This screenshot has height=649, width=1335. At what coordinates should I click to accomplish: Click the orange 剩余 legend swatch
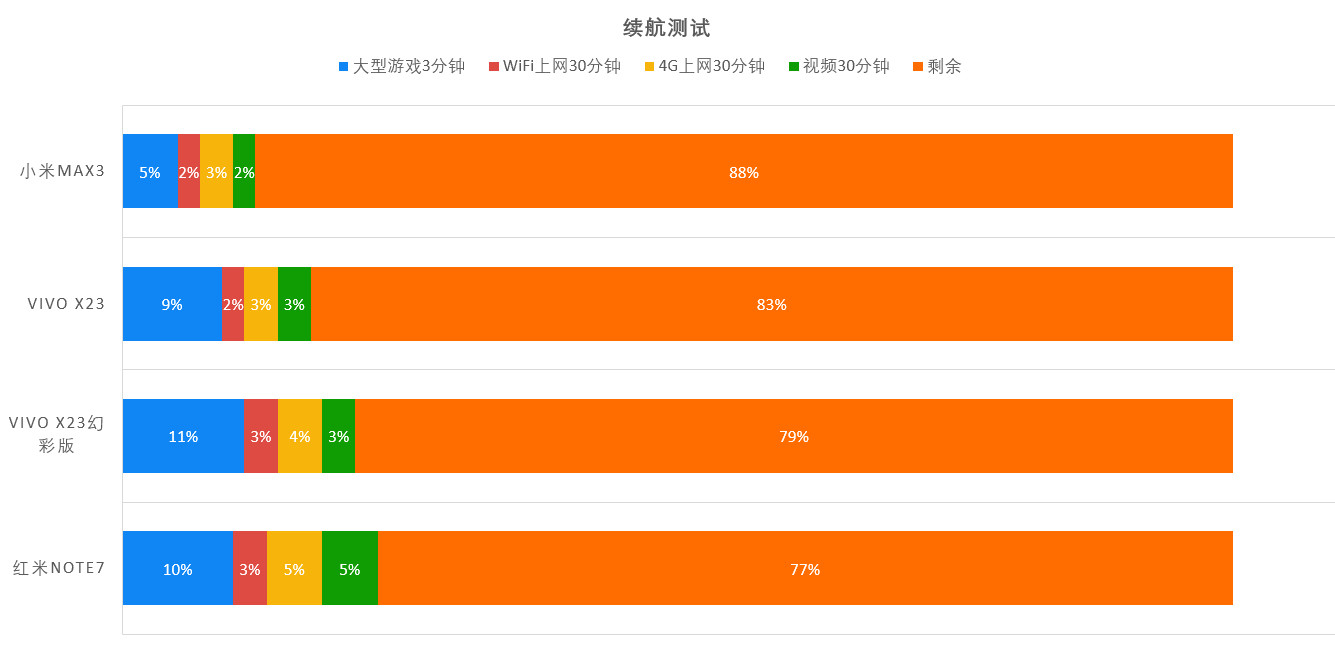tap(918, 67)
